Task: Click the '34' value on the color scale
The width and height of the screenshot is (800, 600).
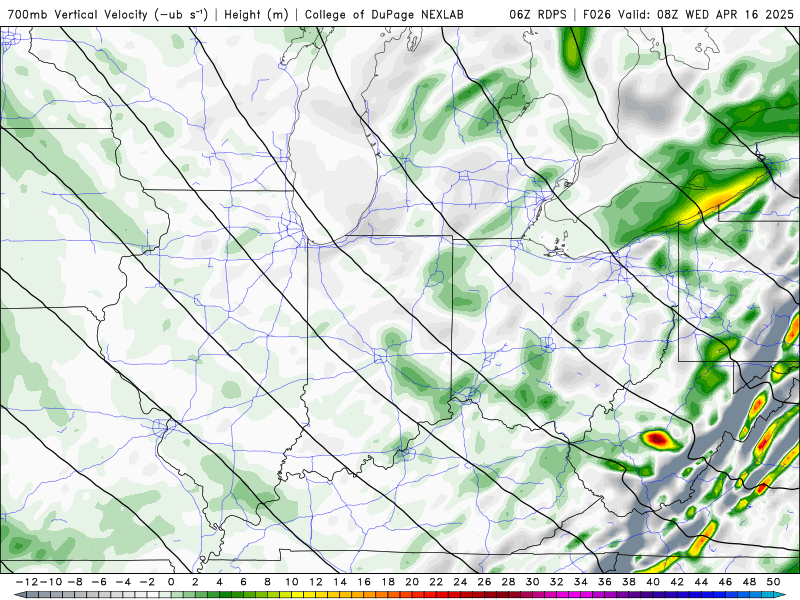Action: click(581, 582)
